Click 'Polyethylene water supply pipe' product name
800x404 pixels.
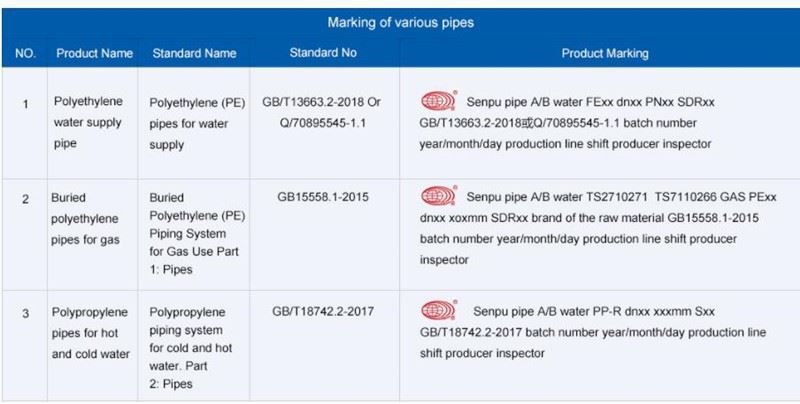click(88, 122)
